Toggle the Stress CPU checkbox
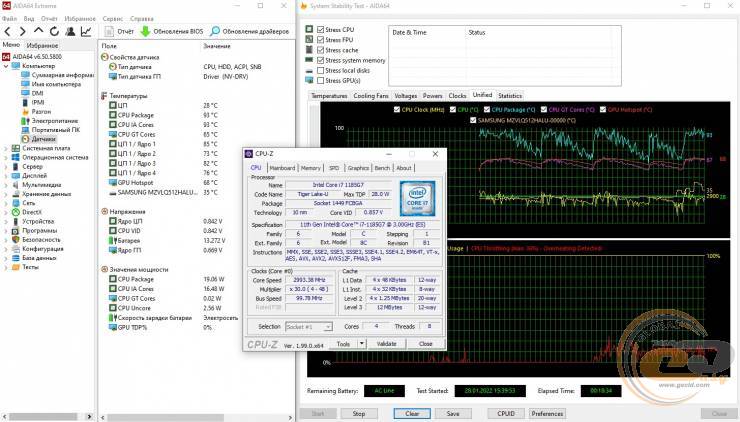This screenshot has height=422, width=740. [x=320, y=29]
